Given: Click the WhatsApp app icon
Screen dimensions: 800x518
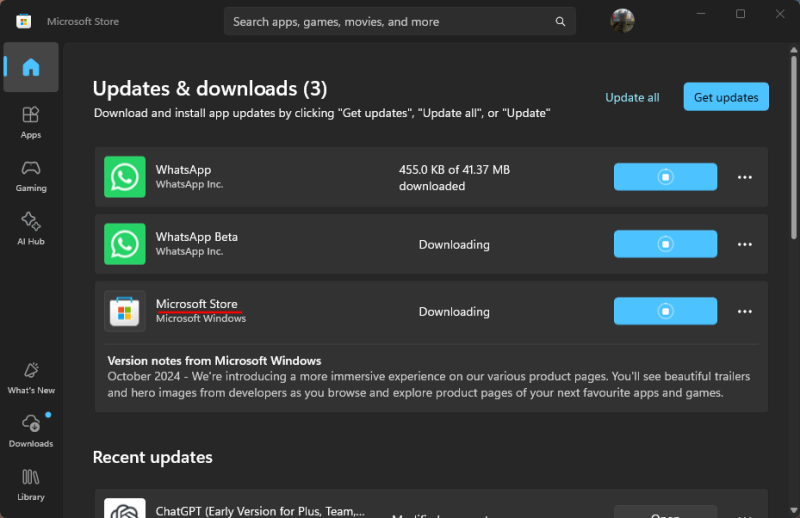Looking at the screenshot, I should click(125, 177).
